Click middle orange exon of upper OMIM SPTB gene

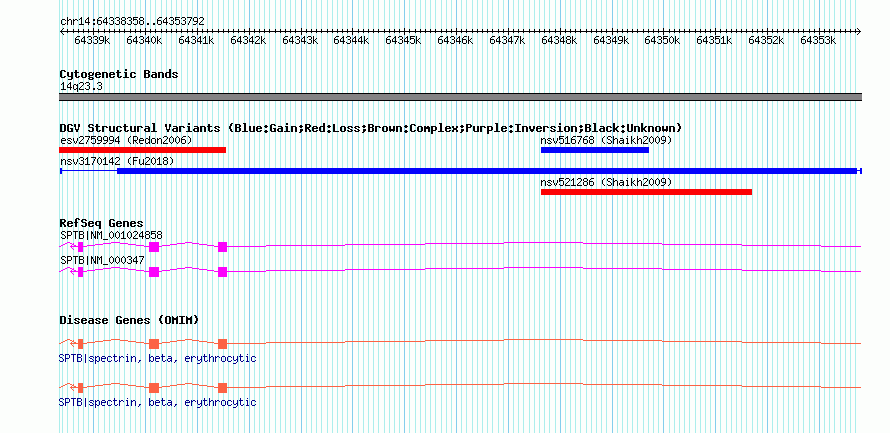click(x=154, y=344)
